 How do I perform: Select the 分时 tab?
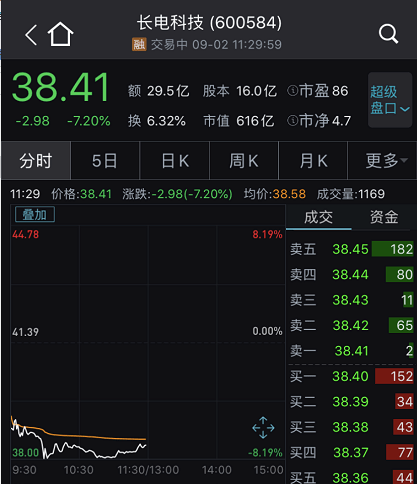36,161
